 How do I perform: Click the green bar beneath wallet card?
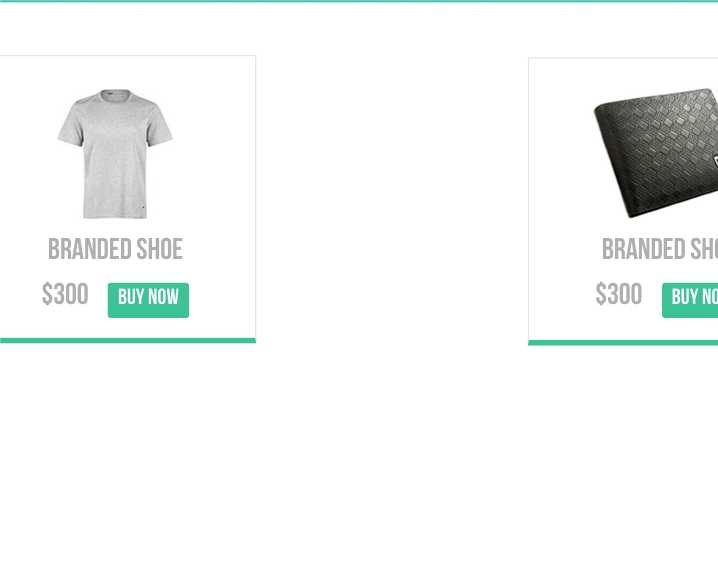[x=623, y=343]
